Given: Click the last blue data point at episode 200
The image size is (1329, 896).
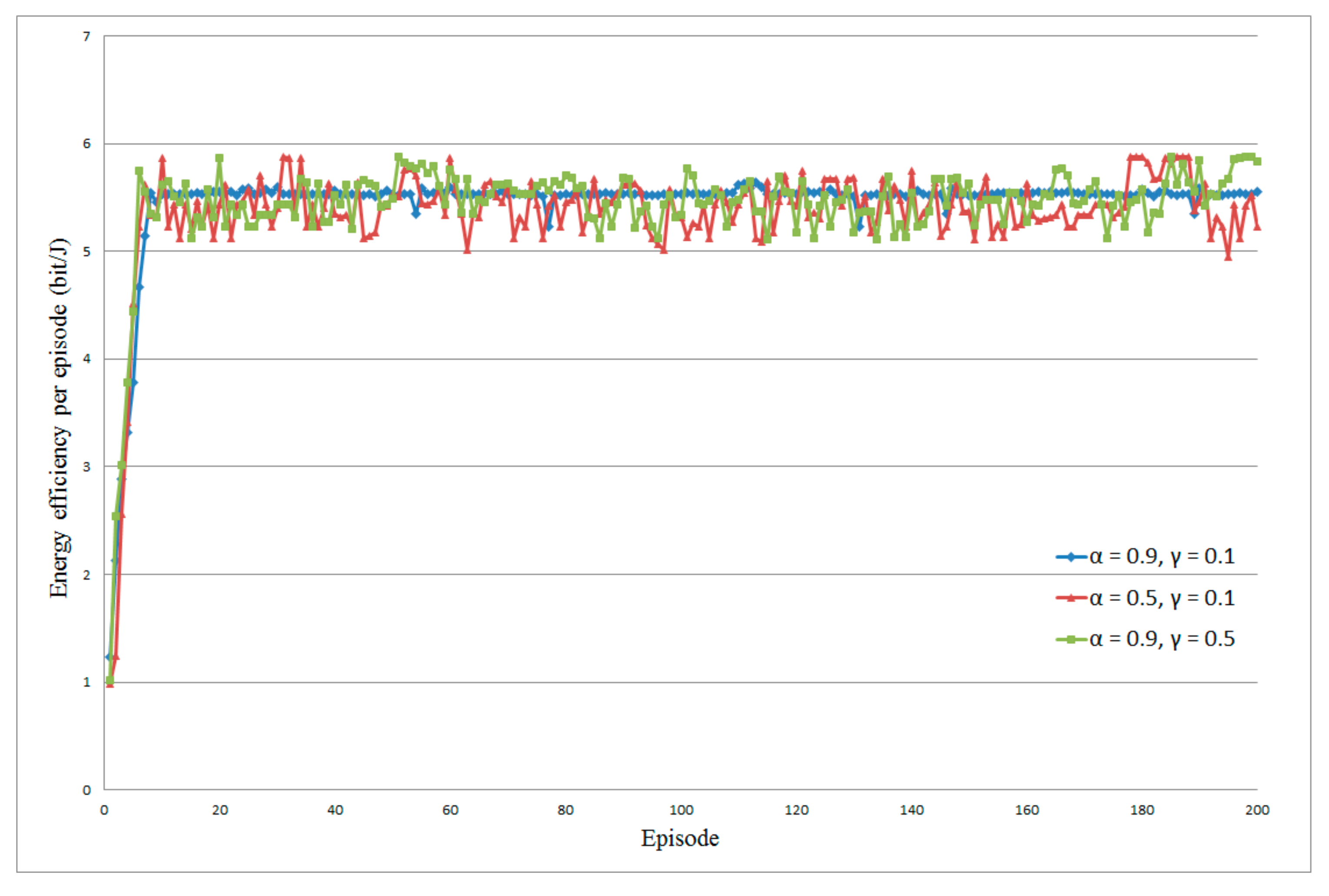Looking at the screenshot, I should coord(1257,192).
